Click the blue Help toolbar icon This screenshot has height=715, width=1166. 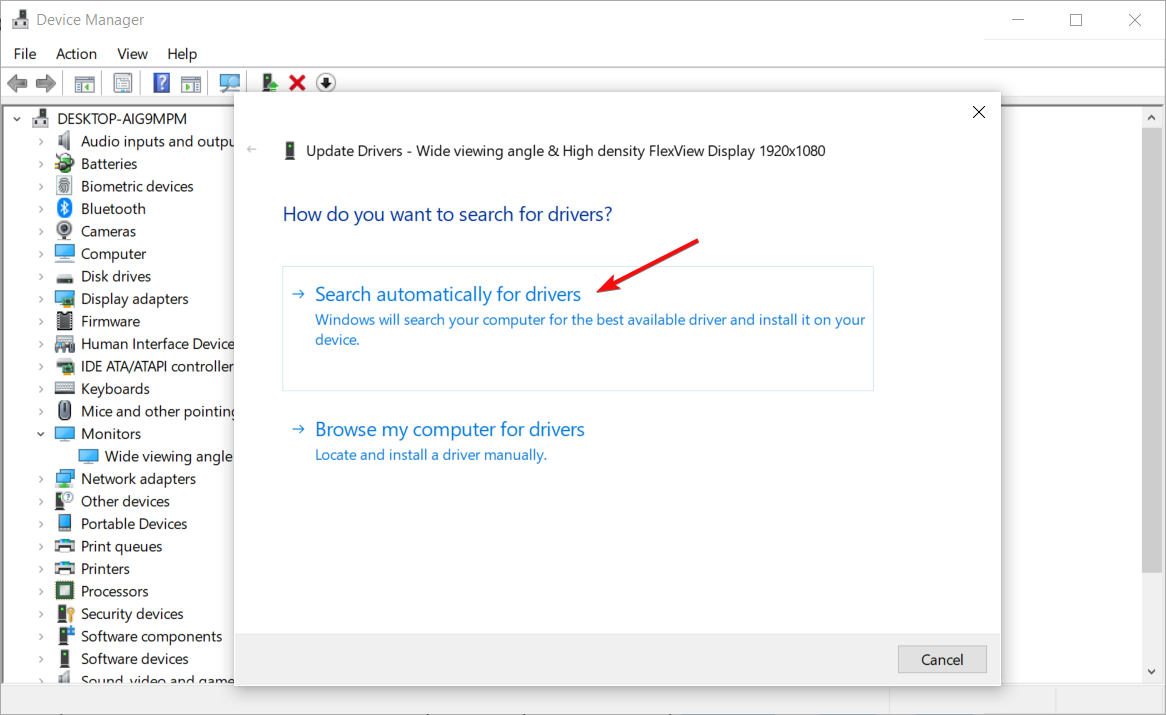pyautogui.click(x=161, y=82)
